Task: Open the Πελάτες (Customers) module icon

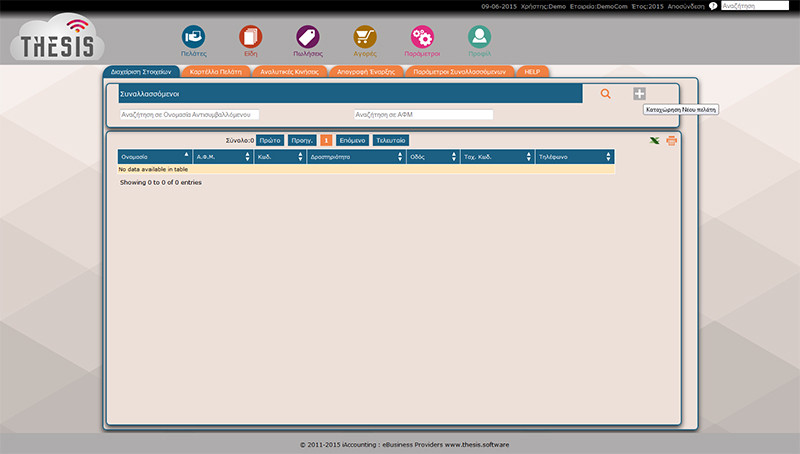Action: (x=193, y=37)
